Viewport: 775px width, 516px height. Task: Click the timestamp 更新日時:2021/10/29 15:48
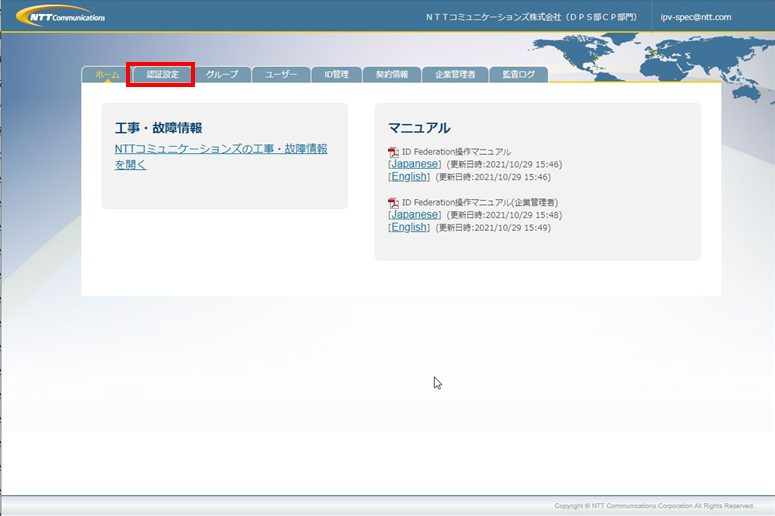504,215
